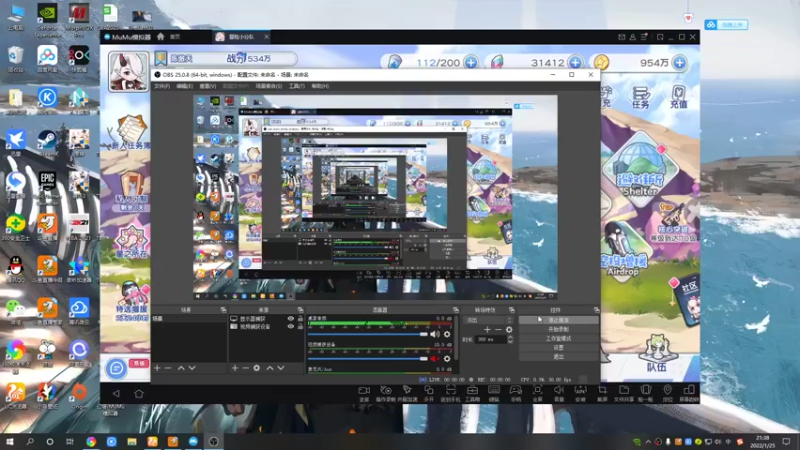Open the Steam desktop icon
This screenshot has height=450, width=800.
click(47, 142)
